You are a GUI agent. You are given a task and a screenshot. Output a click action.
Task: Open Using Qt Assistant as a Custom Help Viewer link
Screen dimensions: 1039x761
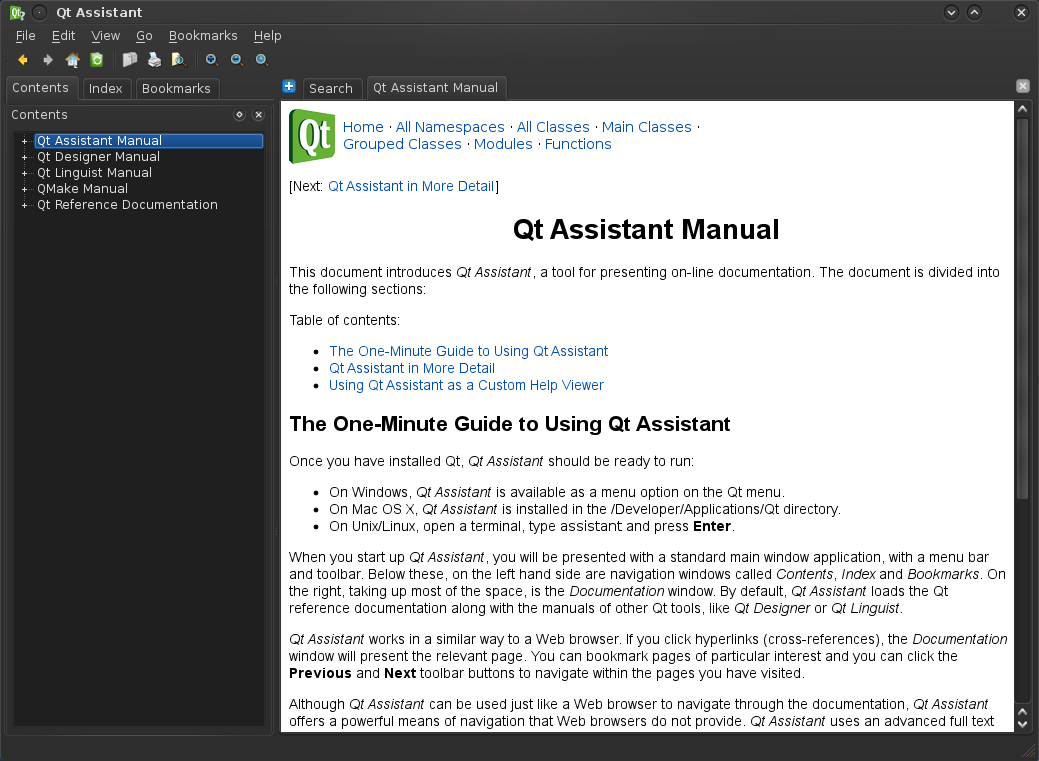[x=466, y=386]
